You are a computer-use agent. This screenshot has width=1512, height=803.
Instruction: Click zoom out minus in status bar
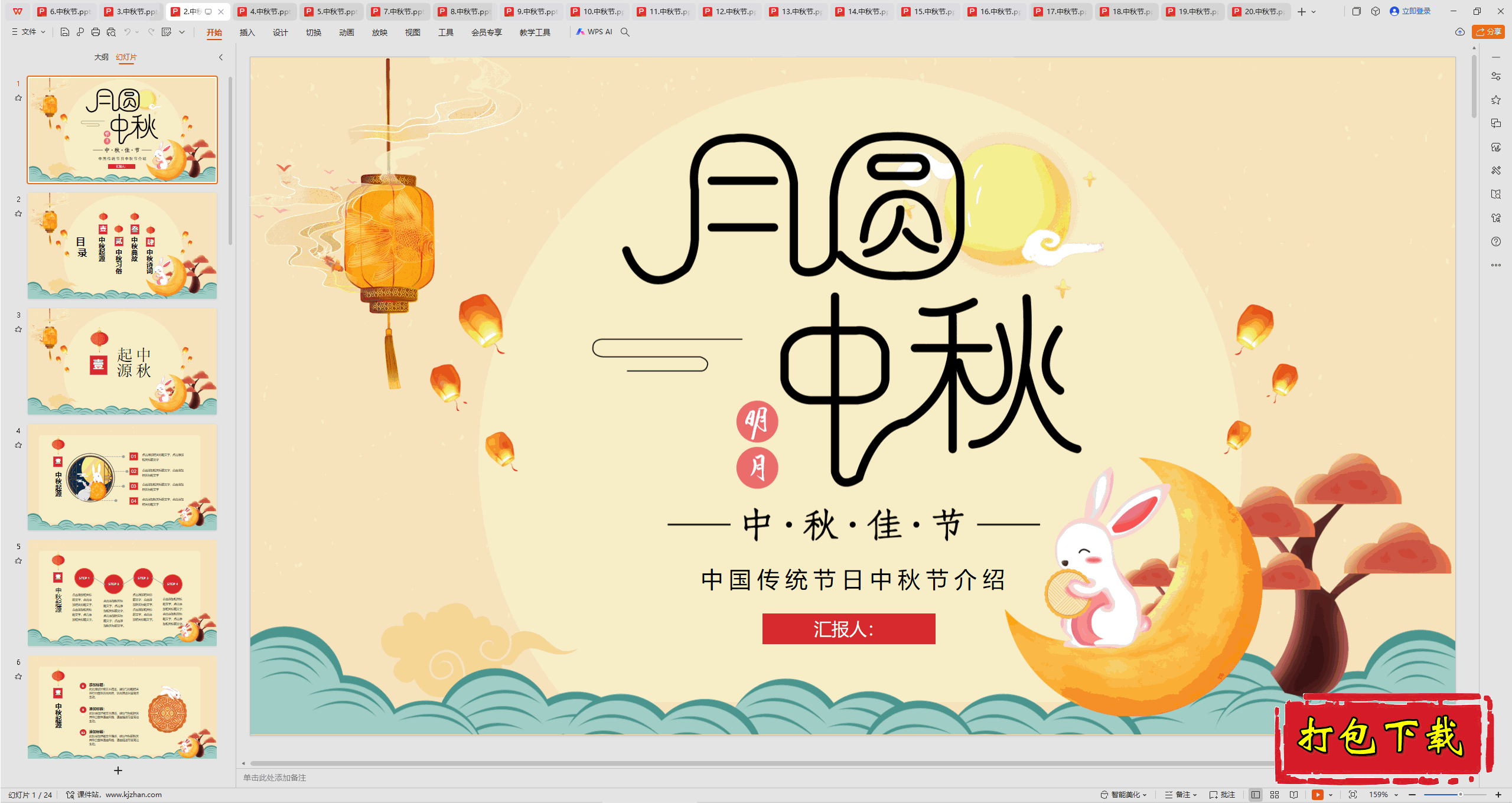[x=1412, y=795]
